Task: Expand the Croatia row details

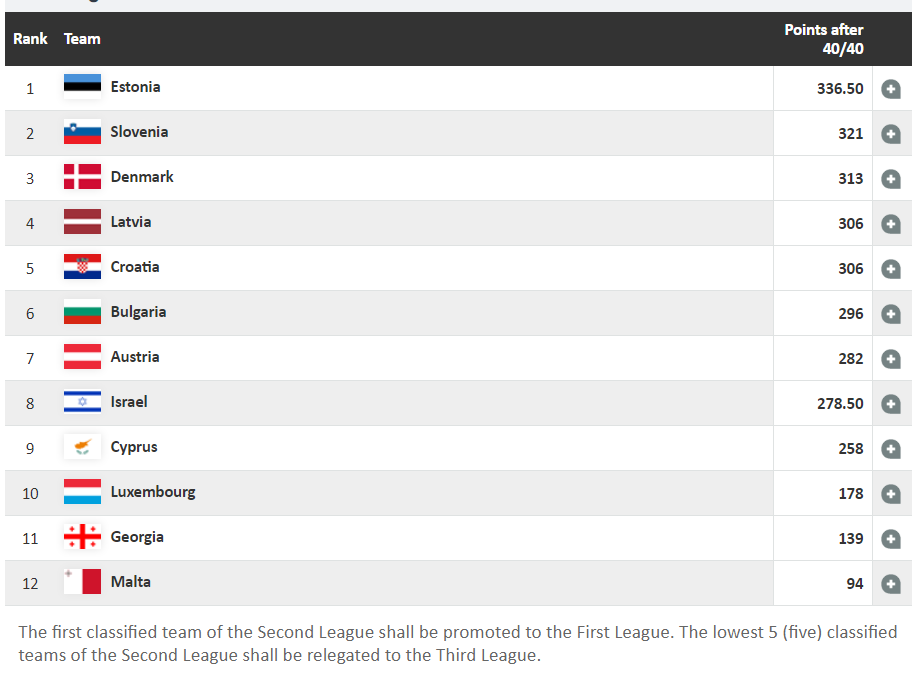Action: tap(890, 269)
